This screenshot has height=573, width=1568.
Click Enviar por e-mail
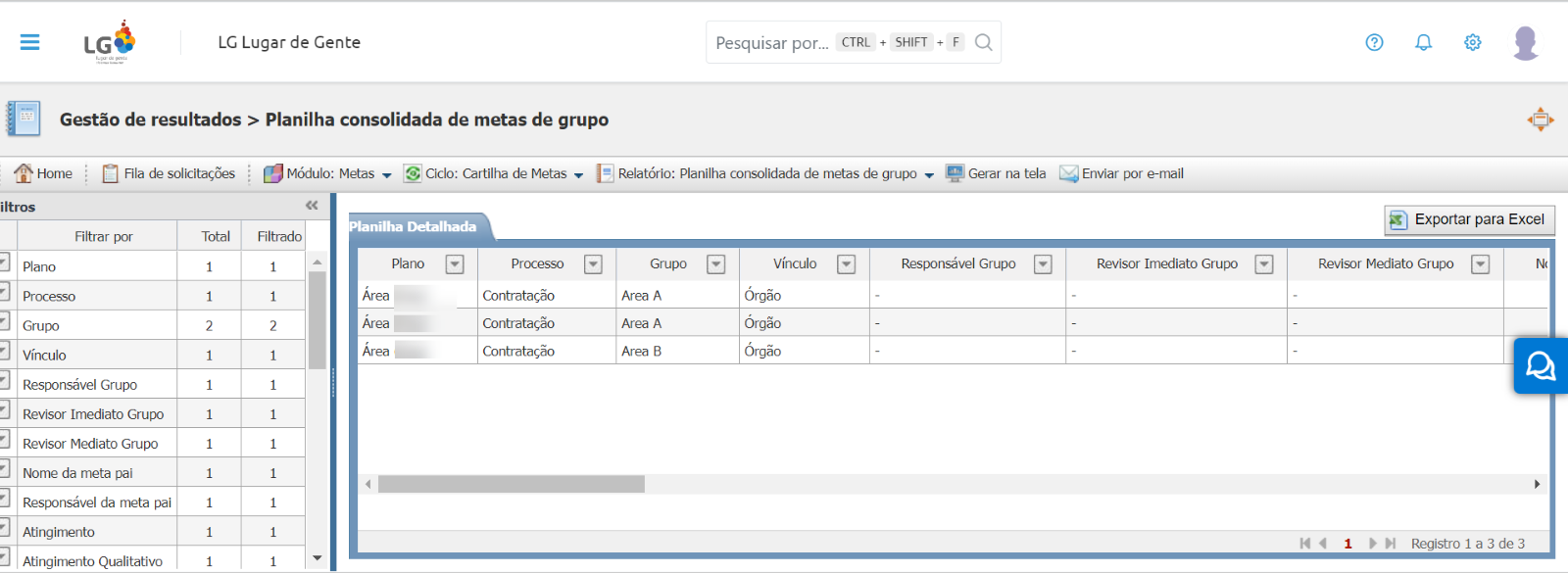coord(1122,173)
